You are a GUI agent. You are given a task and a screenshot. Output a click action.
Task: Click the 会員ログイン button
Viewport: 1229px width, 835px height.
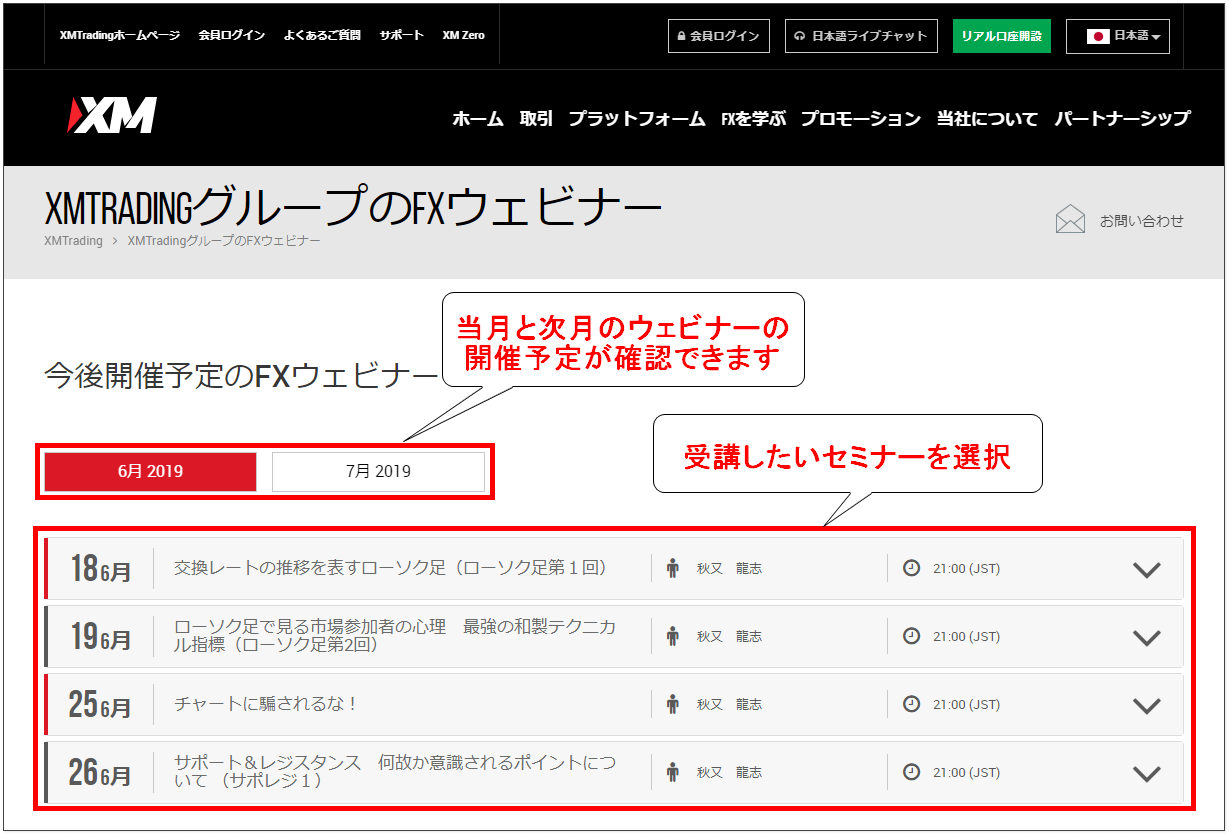click(718, 36)
